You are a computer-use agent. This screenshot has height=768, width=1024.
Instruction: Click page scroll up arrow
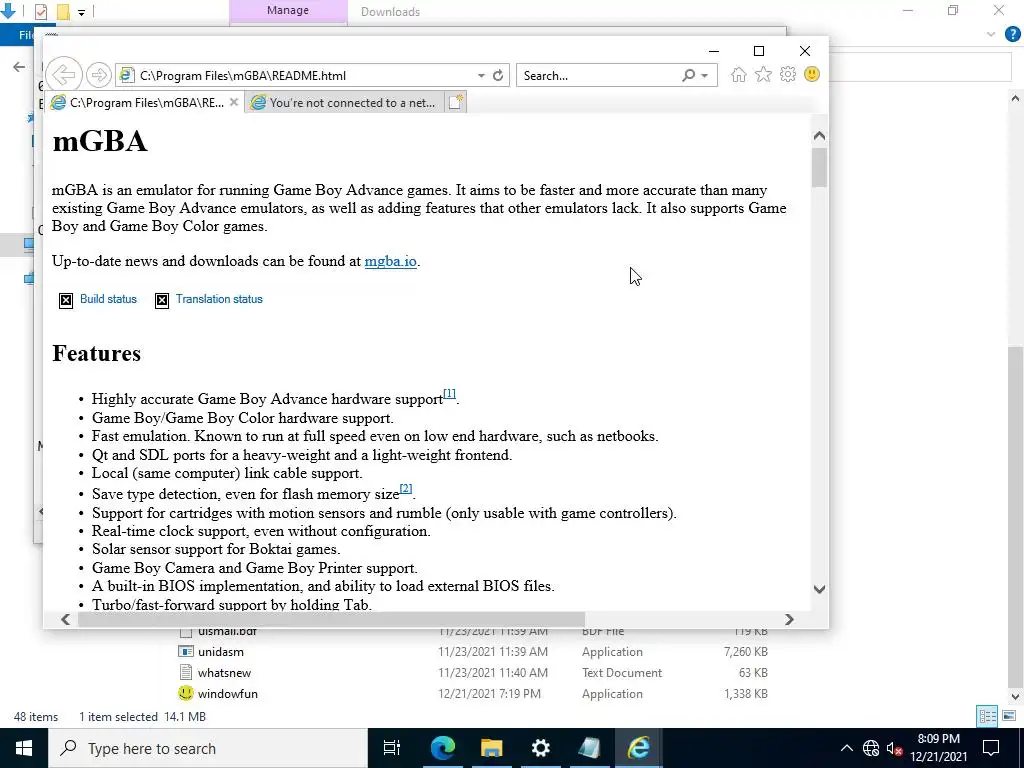click(x=820, y=136)
